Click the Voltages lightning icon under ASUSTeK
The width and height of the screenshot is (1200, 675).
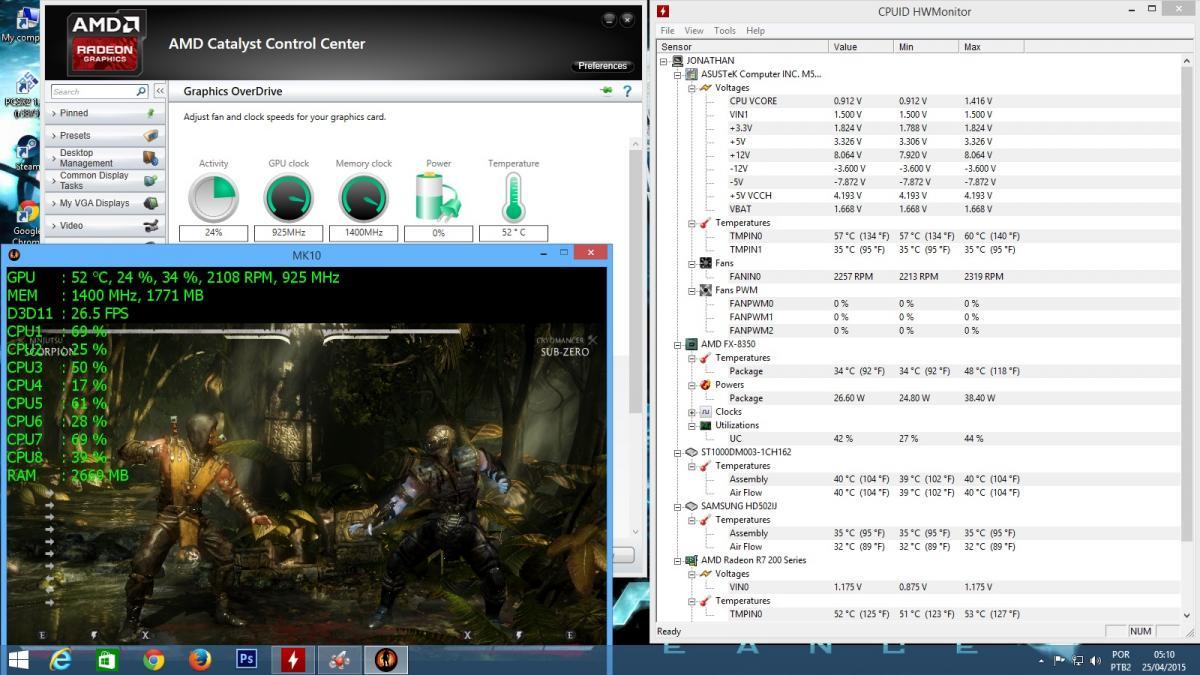click(x=706, y=88)
